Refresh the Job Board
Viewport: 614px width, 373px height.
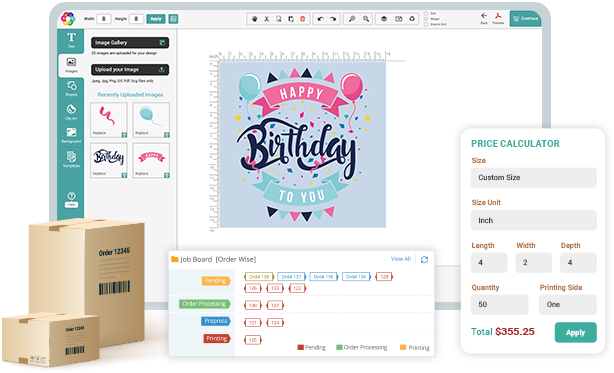tap(424, 259)
